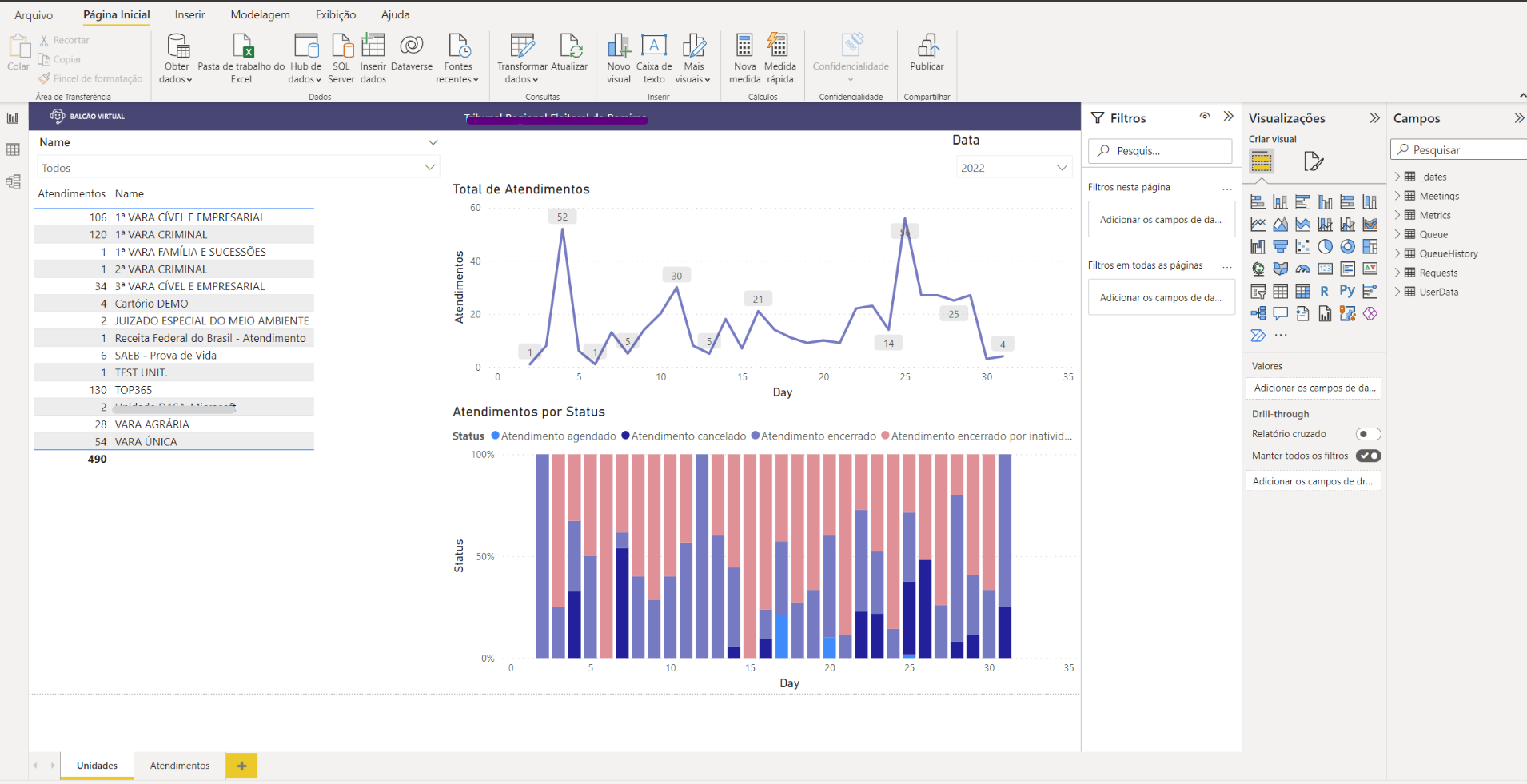
Task: Toggle Filtros pane visibility eye icon
Action: tap(1204, 117)
